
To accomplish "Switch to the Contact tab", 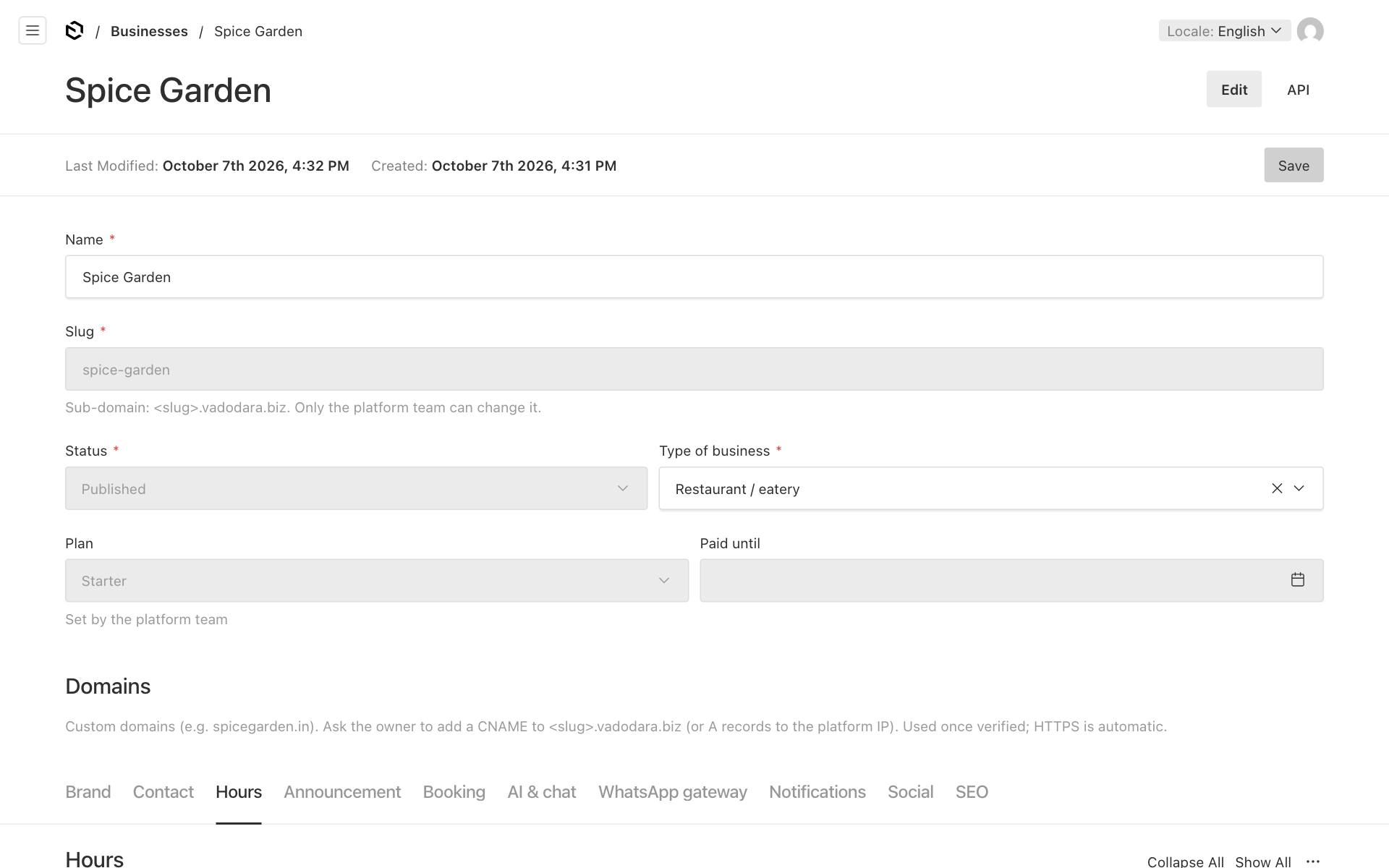I will pos(163,792).
